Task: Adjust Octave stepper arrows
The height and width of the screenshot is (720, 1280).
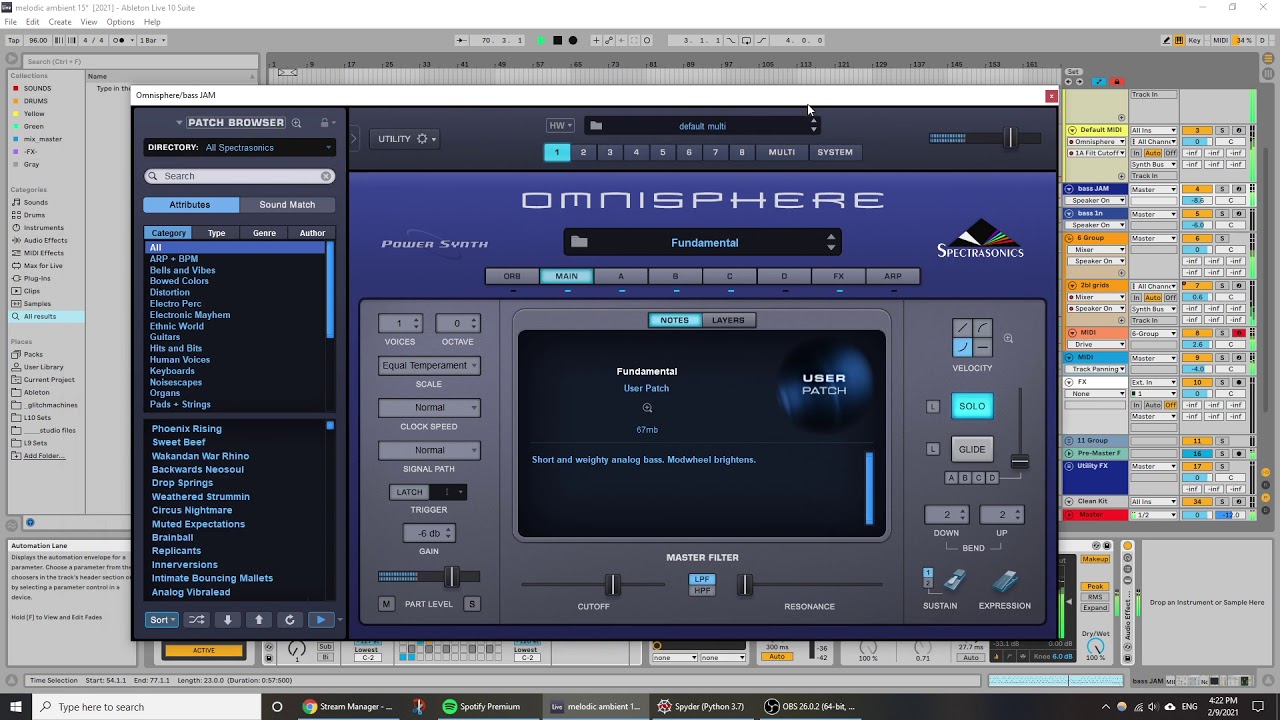Action: pyautogui.click(x=474, y=323)
